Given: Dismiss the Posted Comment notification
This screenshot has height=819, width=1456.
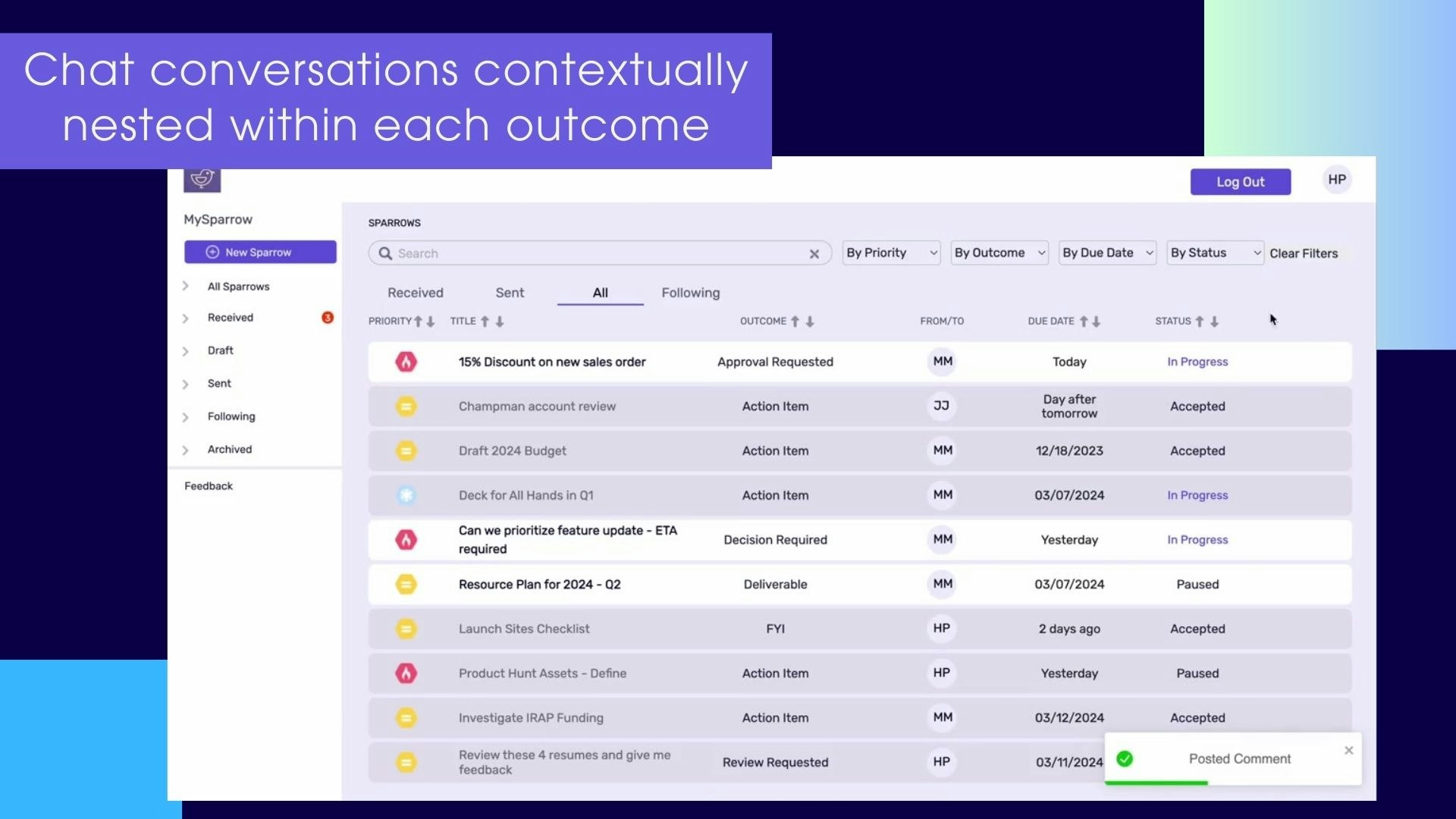Looking at the screenshot, I should [1348, 751].
